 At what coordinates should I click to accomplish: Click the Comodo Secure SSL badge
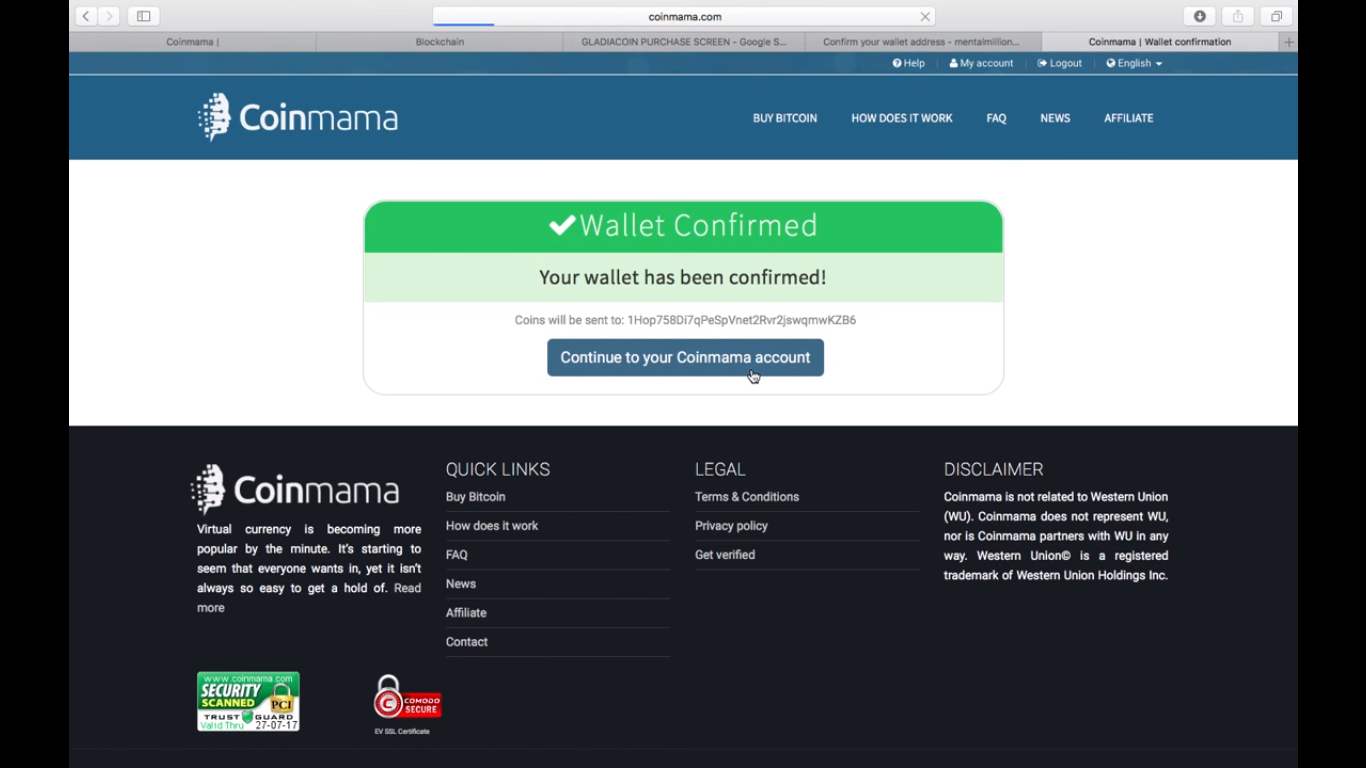[407, 699]
